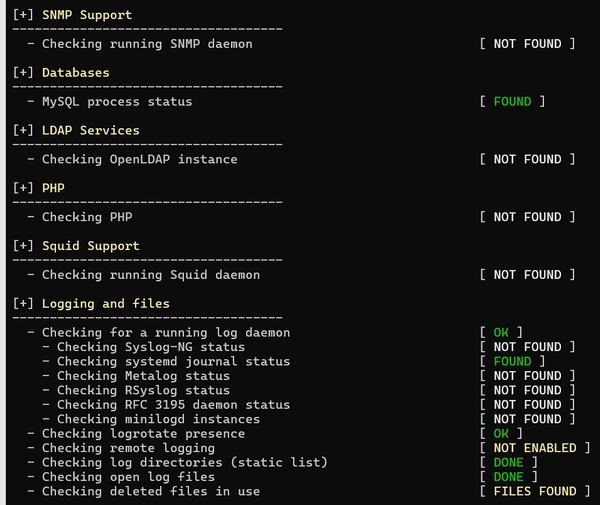
Task: Click the [+] marker beside Logging and files
Action: tap(24, 304)
